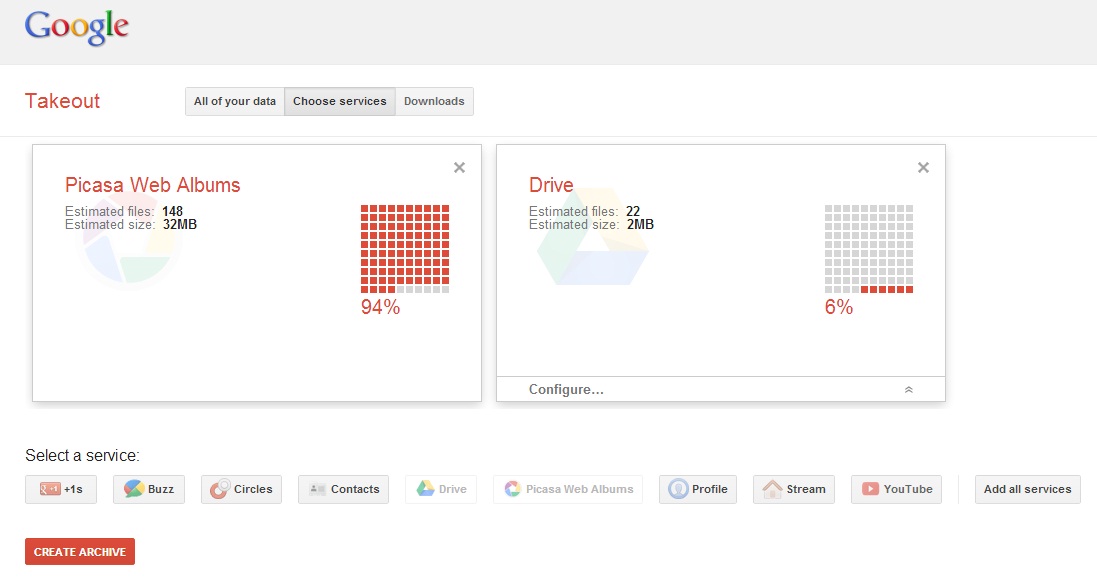
Task: Open the Downloads tab
Action: (x=434, y=101)
